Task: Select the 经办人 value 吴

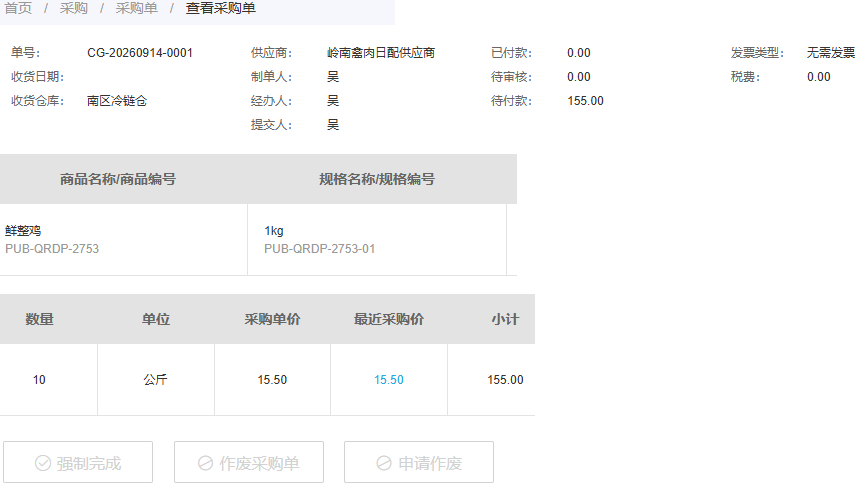Action: (333, 101)
